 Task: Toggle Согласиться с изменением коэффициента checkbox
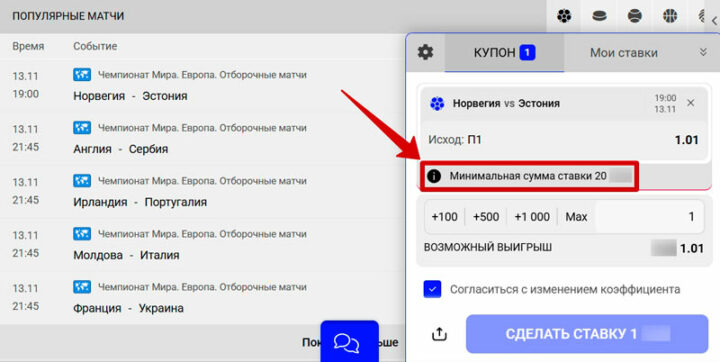pos(432,289)
